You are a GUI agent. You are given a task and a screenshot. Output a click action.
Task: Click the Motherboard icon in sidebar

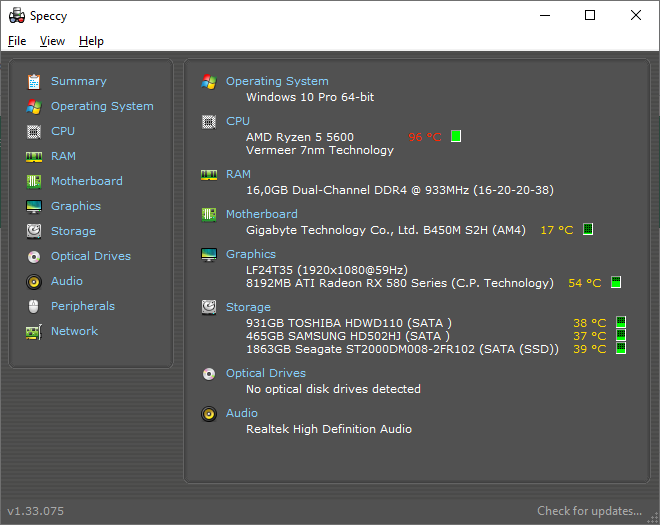click(34, 181)
